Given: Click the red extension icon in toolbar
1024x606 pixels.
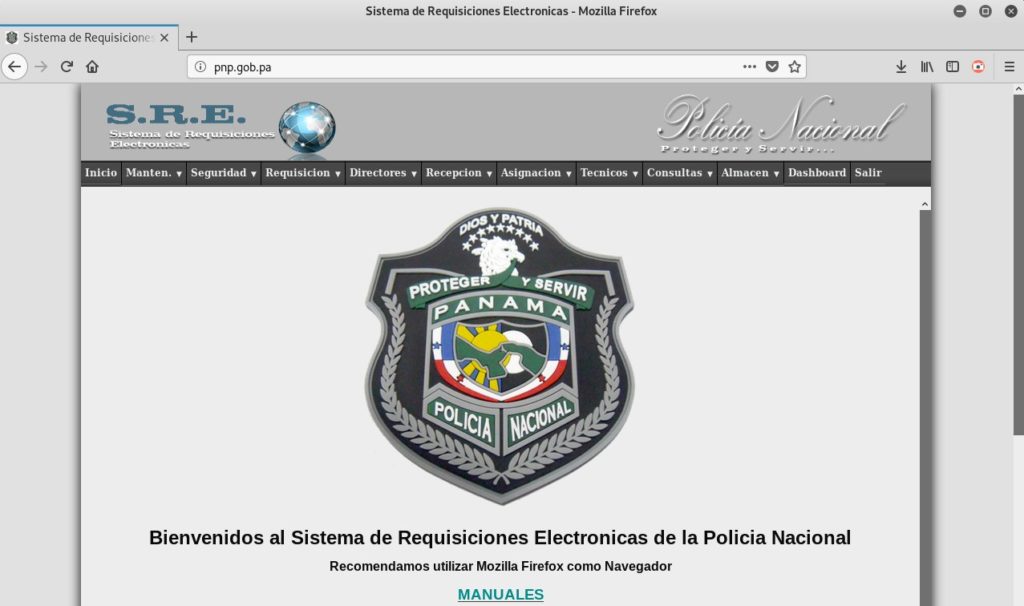Looking at the screenshot, I should 978,67.
